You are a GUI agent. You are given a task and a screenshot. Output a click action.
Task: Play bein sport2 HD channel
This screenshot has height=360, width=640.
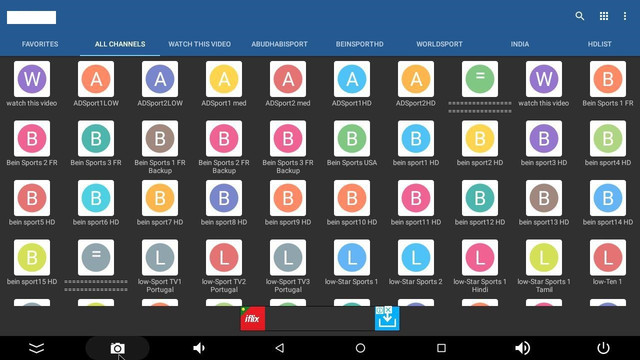[480, 138]
